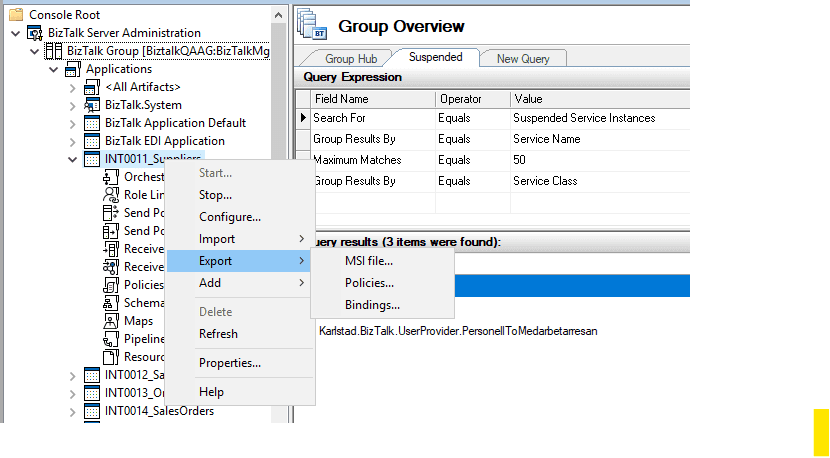
Task: Click the INT0014_SalesOrders application icon
Action: (92, 411)
